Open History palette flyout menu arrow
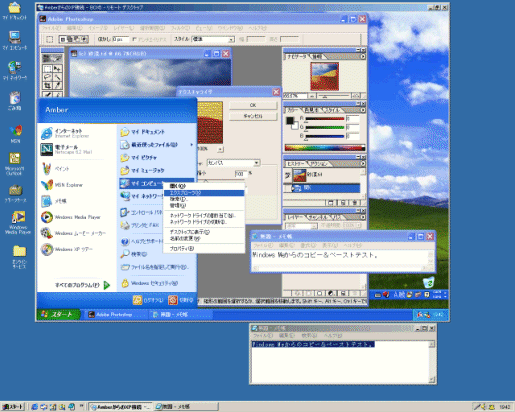The image size is (515, 412). click(x=363, y=164)
